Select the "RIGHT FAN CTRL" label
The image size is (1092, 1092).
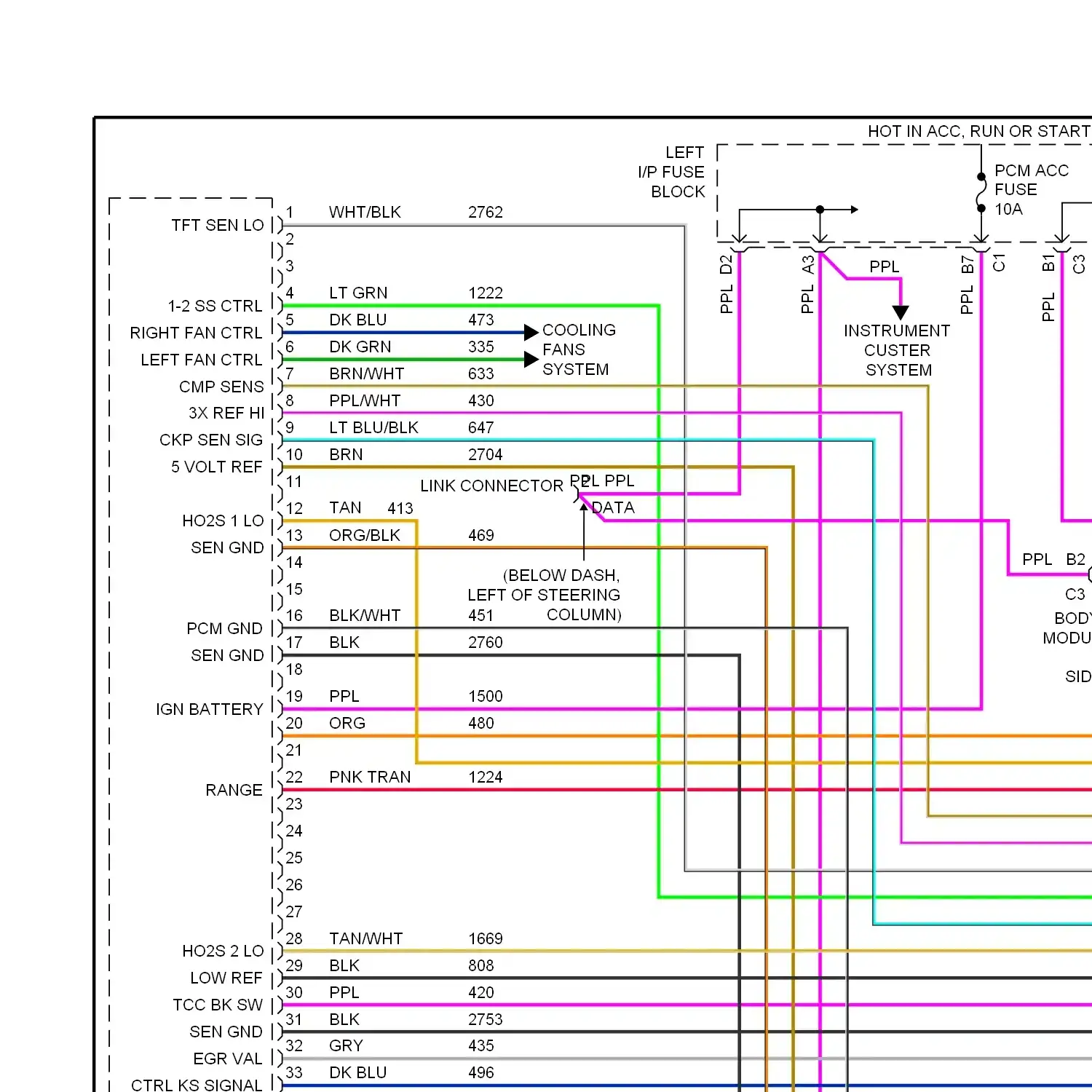pyautogui.click(x=196, y=333)
